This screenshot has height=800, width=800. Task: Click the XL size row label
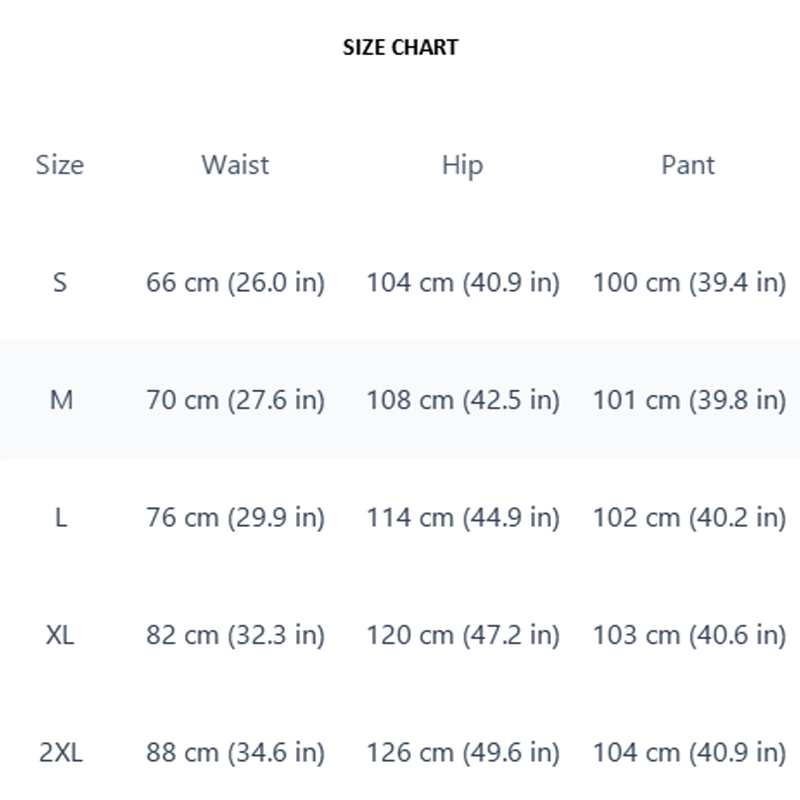click(60, 635)
